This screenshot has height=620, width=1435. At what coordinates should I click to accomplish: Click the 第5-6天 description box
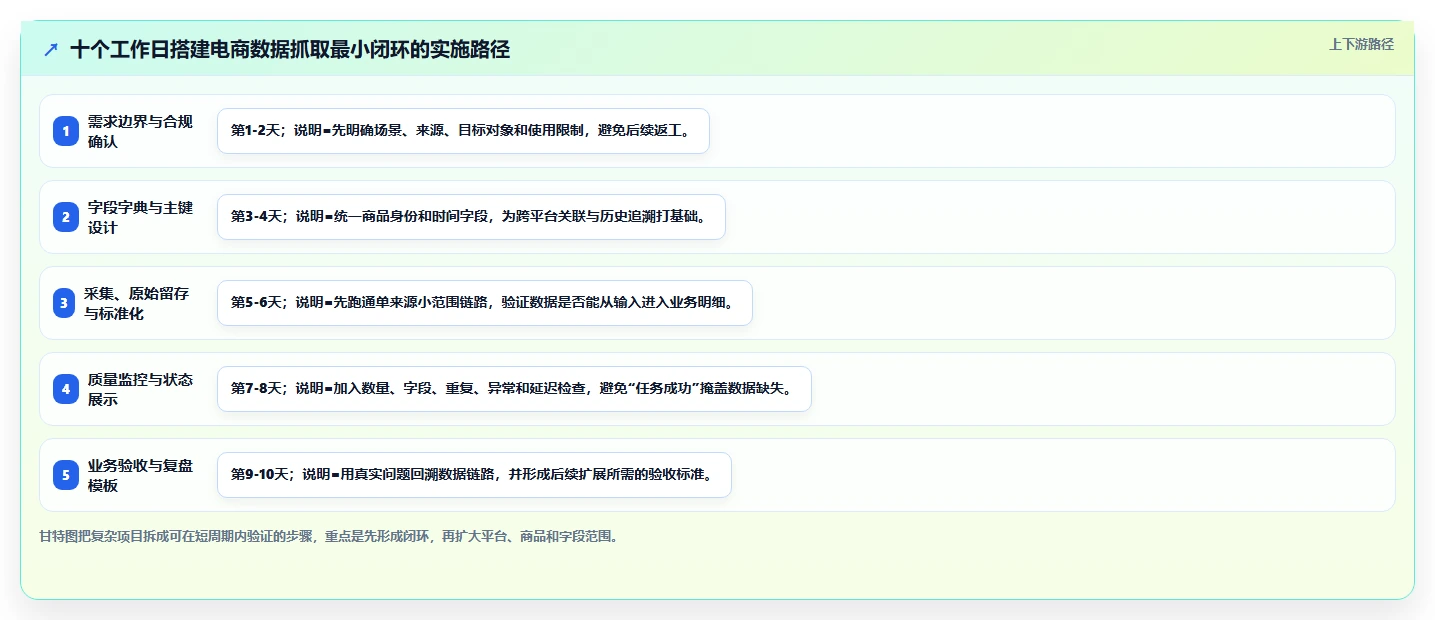484,303
